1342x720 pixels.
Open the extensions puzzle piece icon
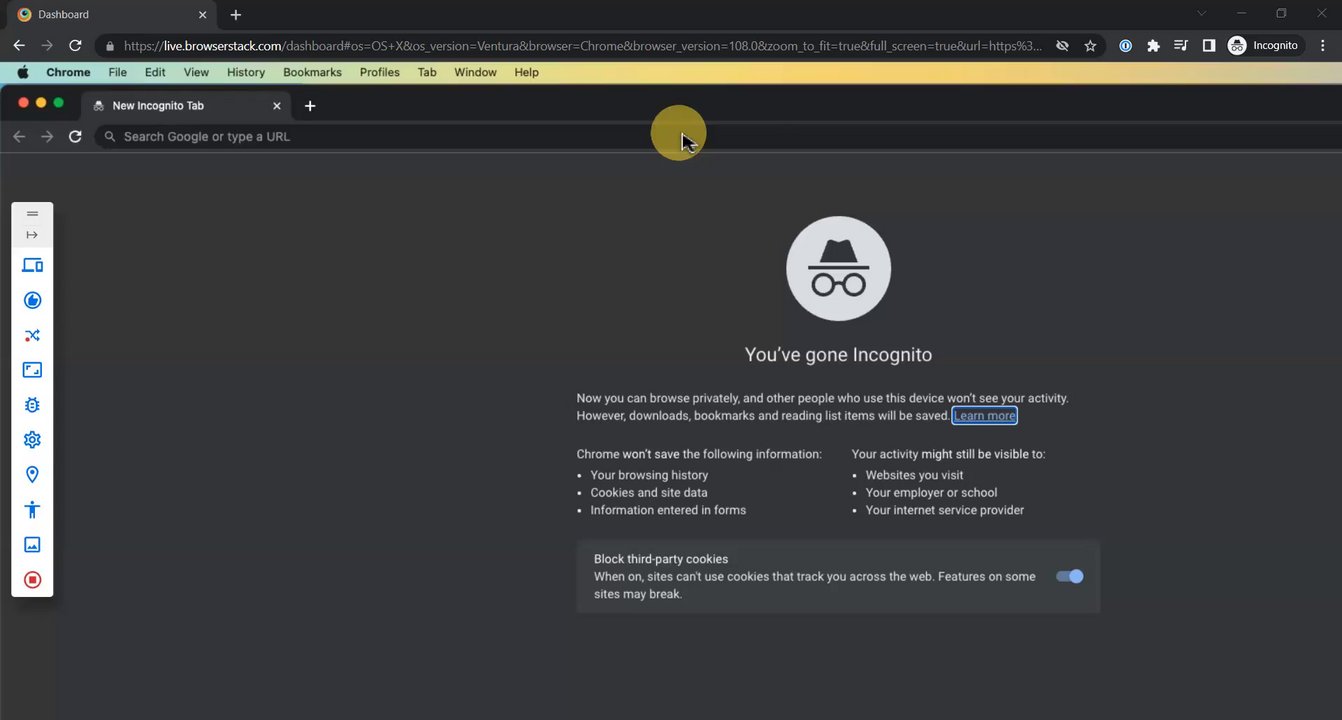(1153, 46)
